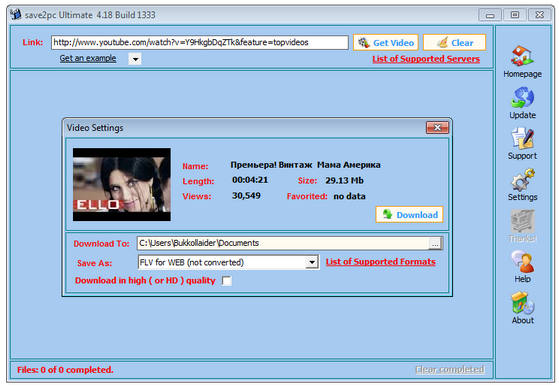
Task: Browse download folder with ellipsis button
Action: [435, 244]
